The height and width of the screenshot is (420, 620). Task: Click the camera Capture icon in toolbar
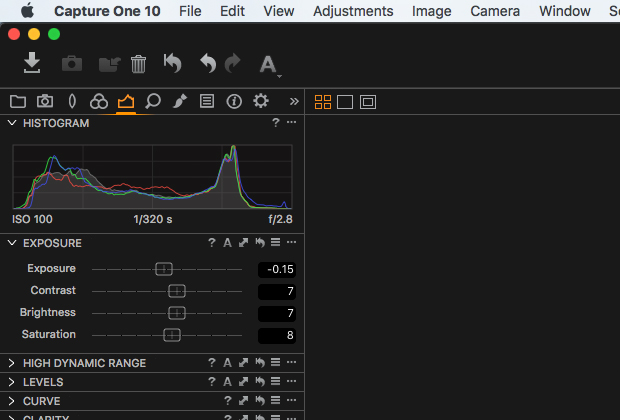pos(72,63)
